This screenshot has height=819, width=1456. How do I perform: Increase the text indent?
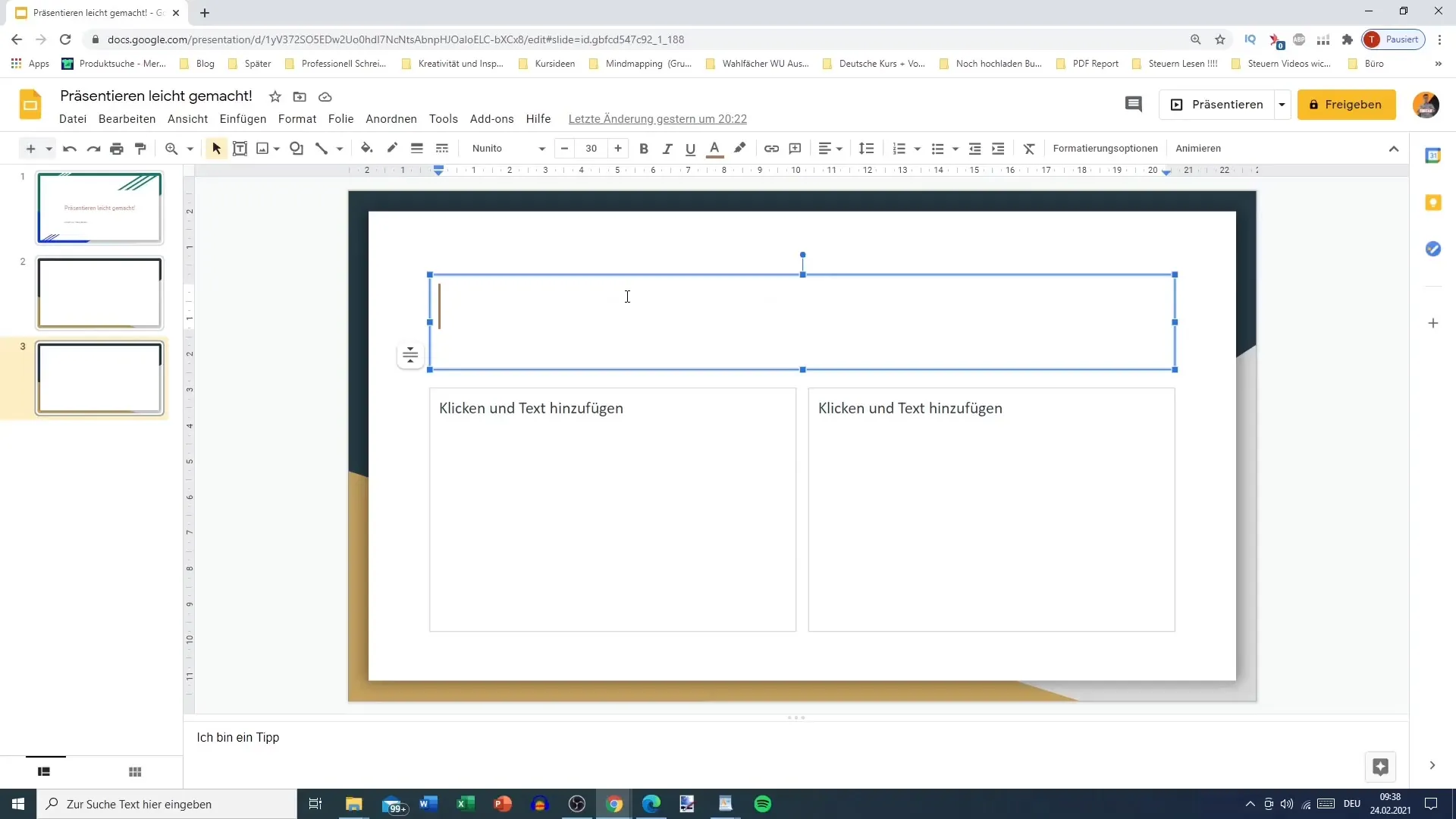tap(998, 149)
